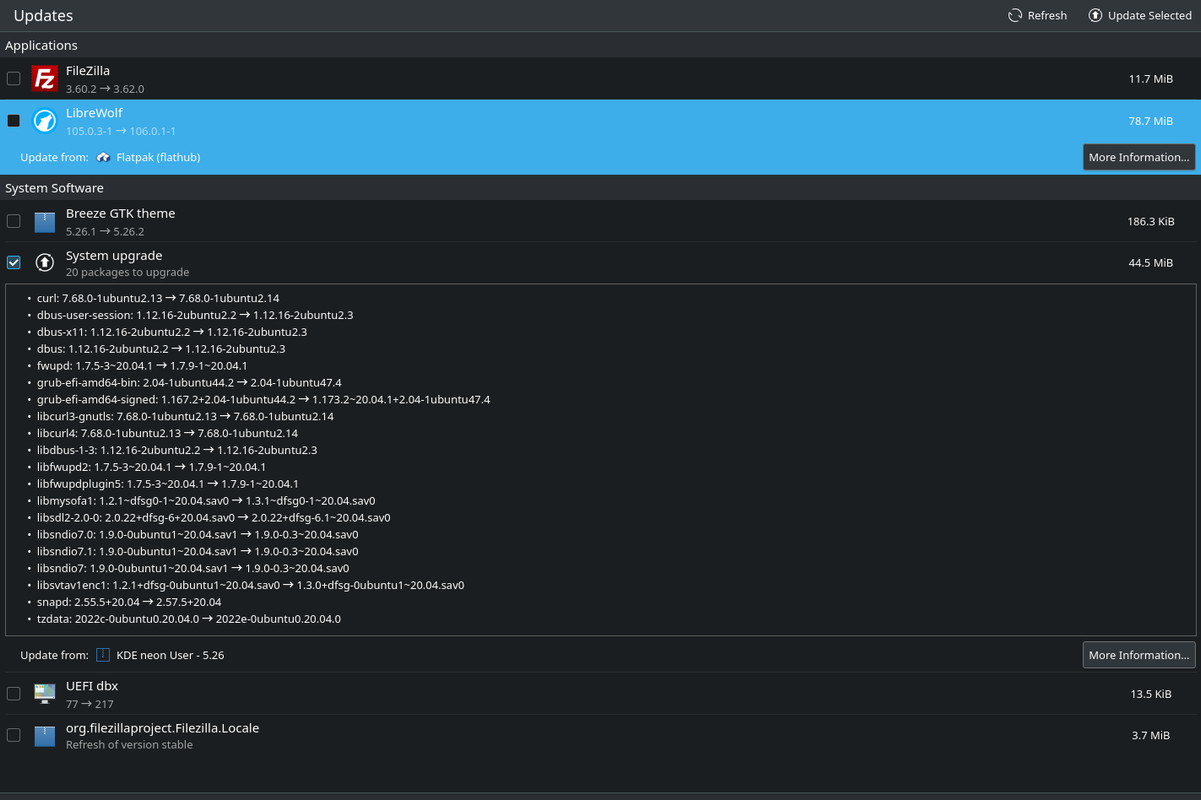This screenshot has height=800, width=1201.
Task: Tick the Breeze GTK theme checkbox
Action: point(13,220)
